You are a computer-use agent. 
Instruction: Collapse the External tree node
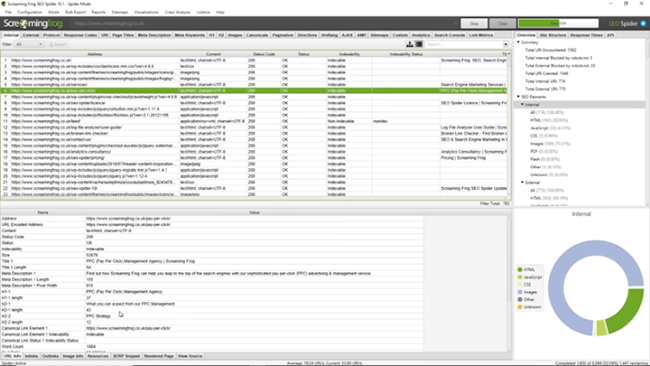[522, 182]
